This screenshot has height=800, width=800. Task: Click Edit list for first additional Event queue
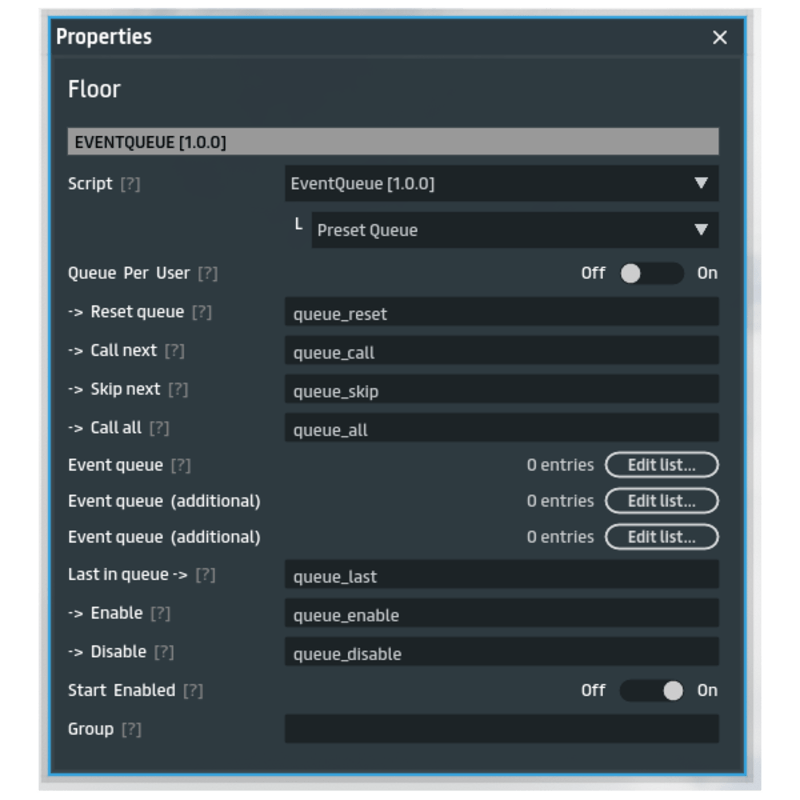(661, 501)
